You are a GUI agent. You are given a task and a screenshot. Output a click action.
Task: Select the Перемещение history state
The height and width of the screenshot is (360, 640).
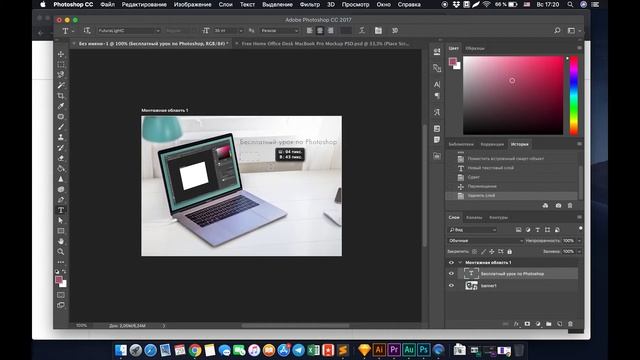[482, 186]
